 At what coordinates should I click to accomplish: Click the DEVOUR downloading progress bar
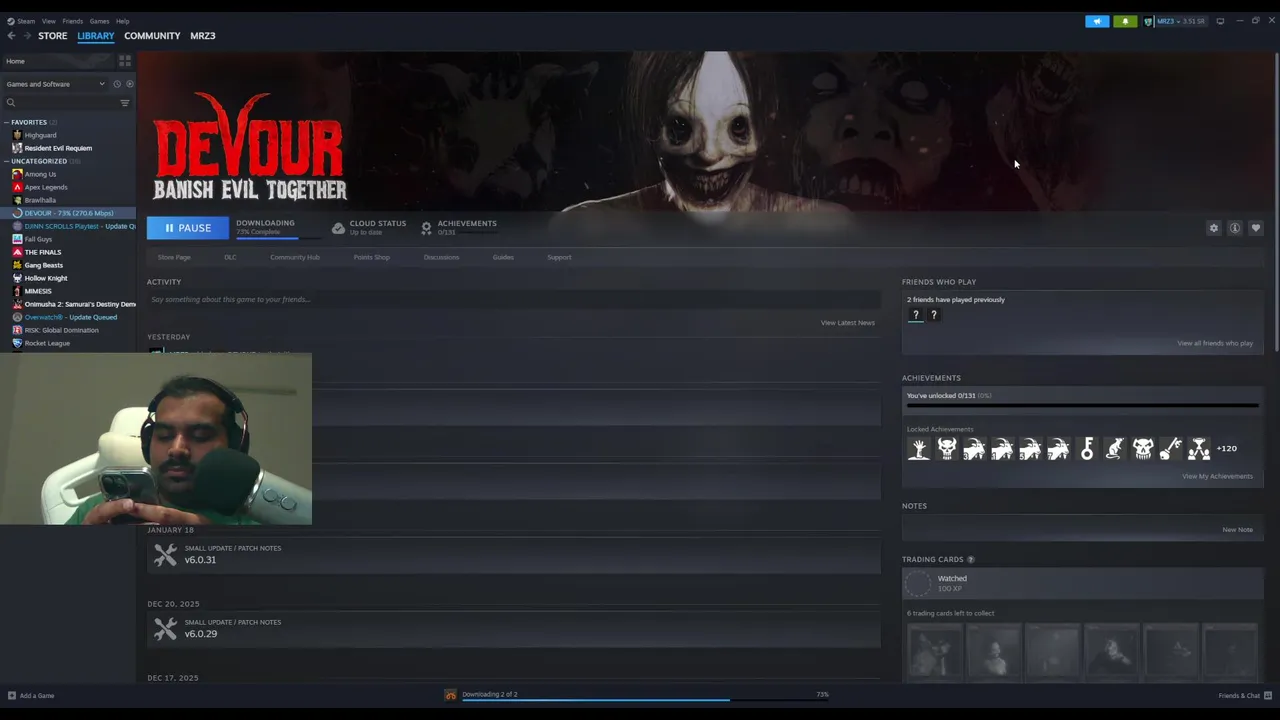click(x=277, y=238)
